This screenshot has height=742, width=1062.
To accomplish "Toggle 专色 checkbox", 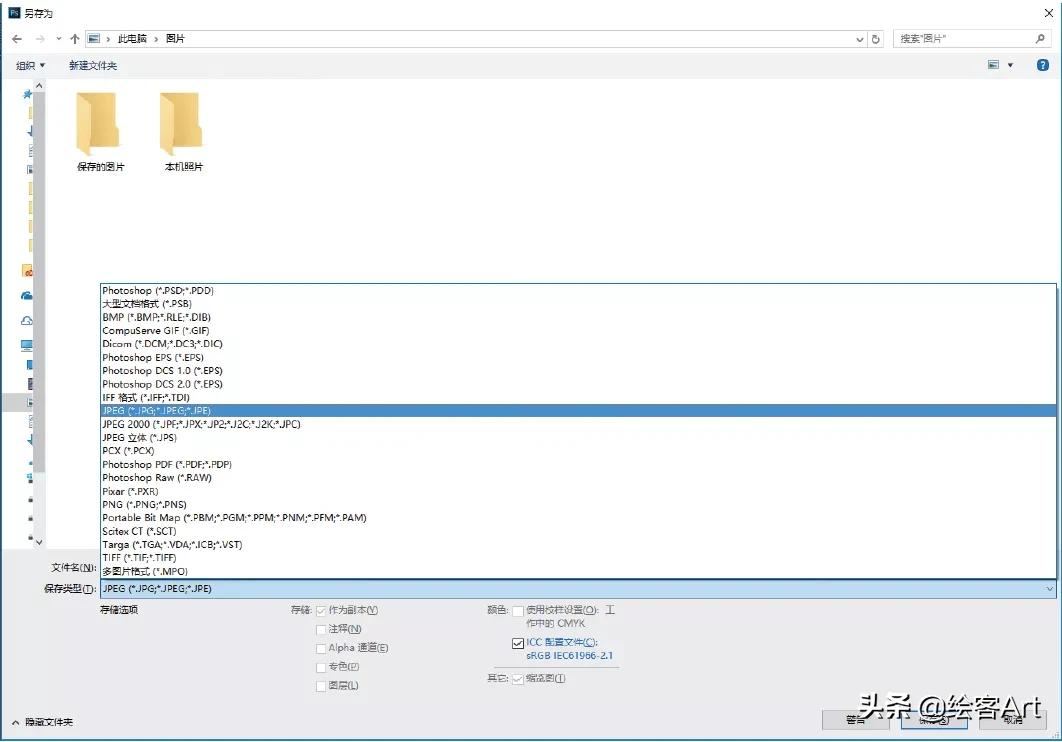I will pyautogui.click(x=321, y=668).
